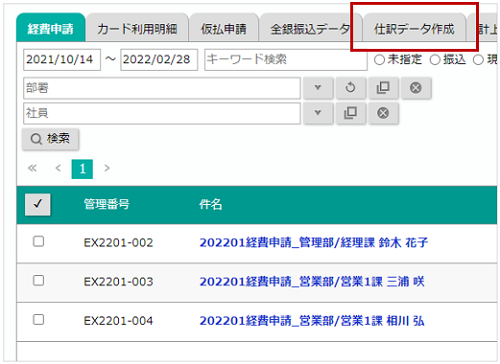Expand the 社員 dropdown arrow
Image resolution: width=500 pixels, height=364 pixels.
(x=318, y=113)
